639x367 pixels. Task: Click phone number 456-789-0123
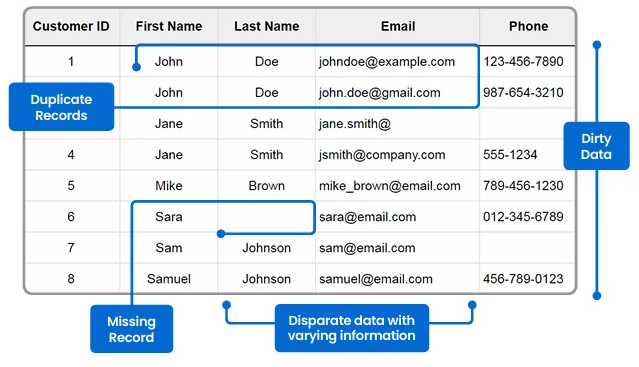click(523, 279)
